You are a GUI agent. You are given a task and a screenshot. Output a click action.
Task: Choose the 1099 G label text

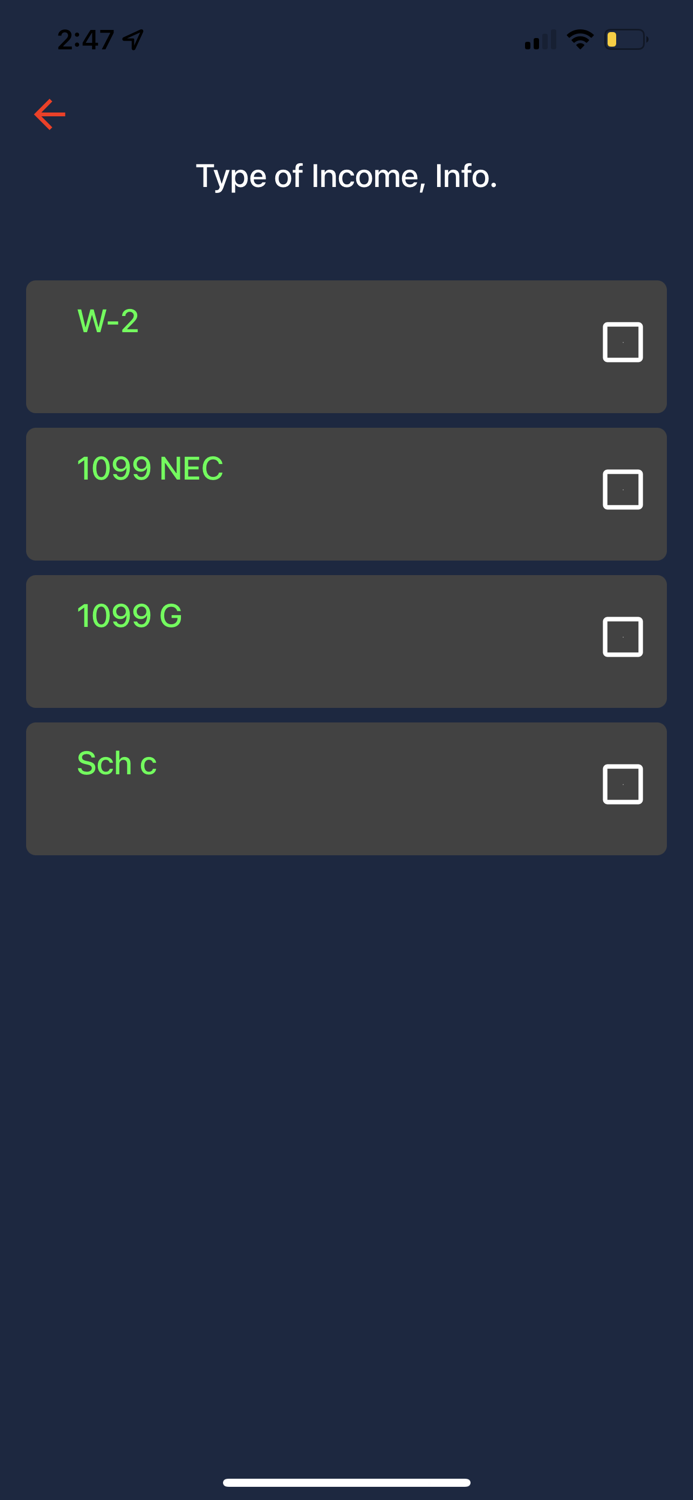pos(130,616)
